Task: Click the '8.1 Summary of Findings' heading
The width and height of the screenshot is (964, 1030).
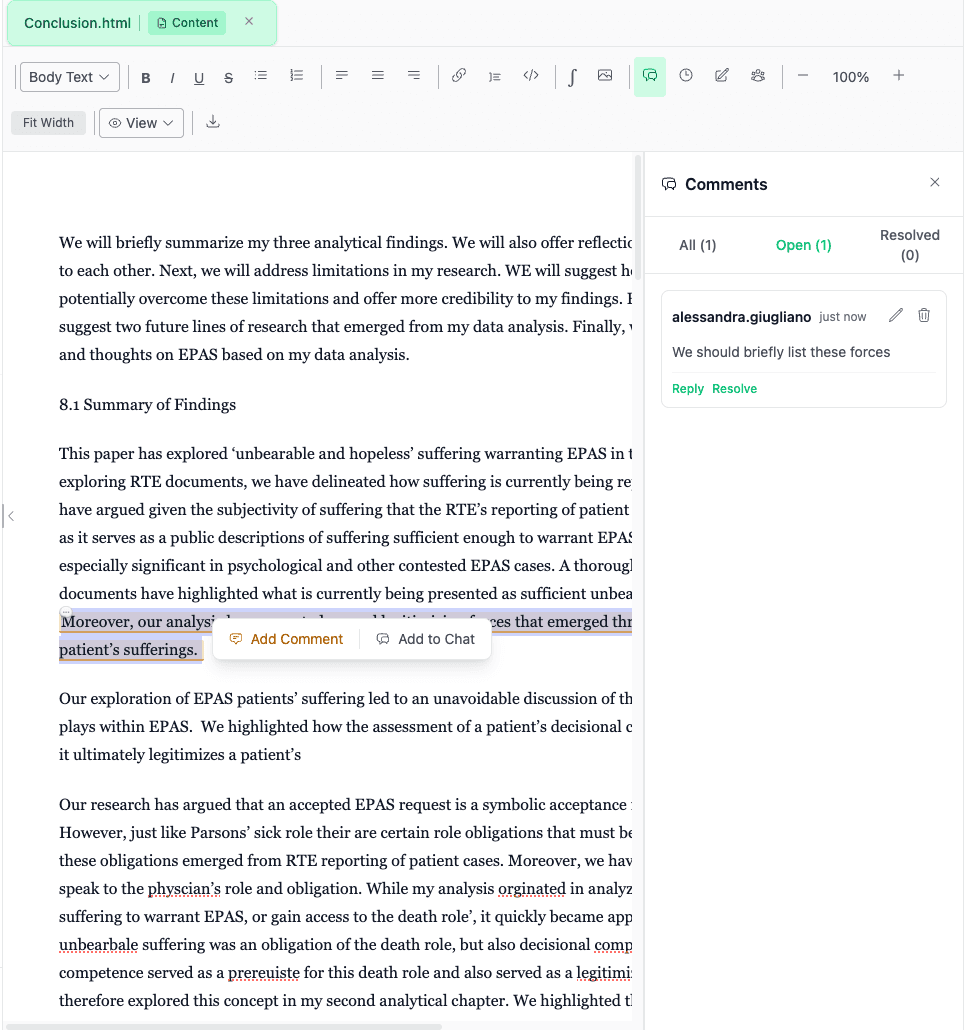Action: [147, 405]
